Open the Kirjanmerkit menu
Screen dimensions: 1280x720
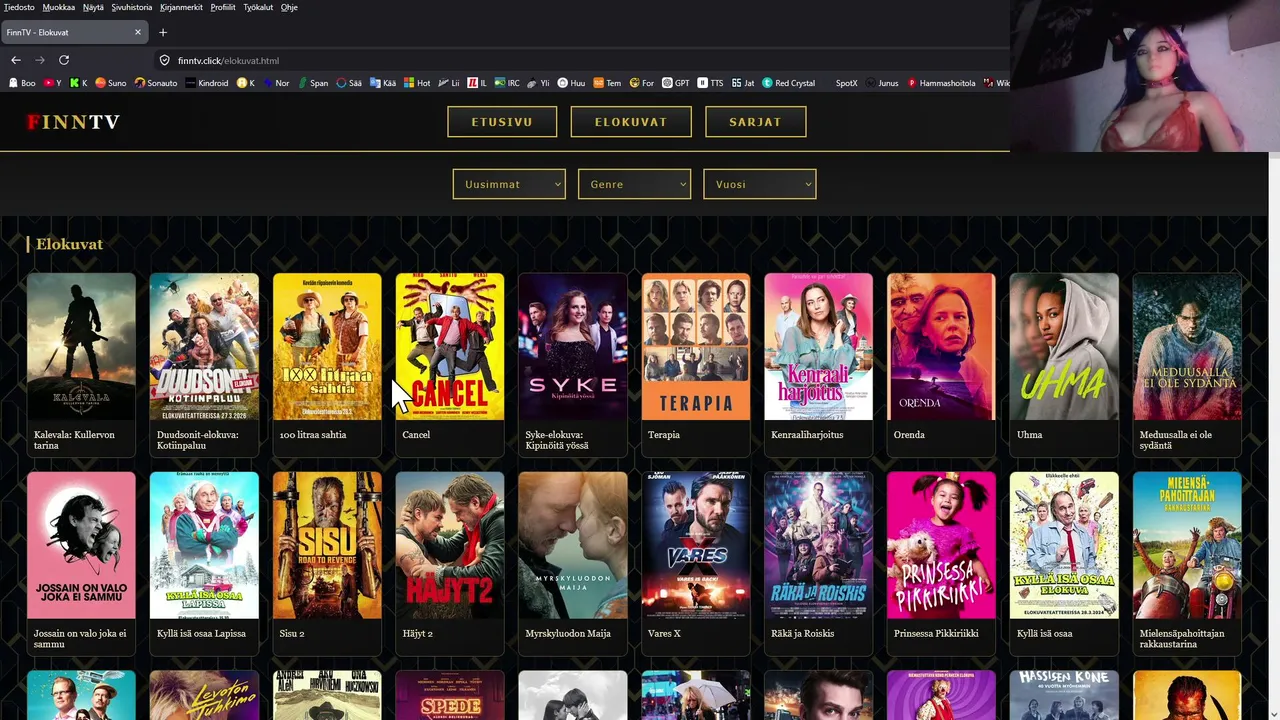pos(181,7)
